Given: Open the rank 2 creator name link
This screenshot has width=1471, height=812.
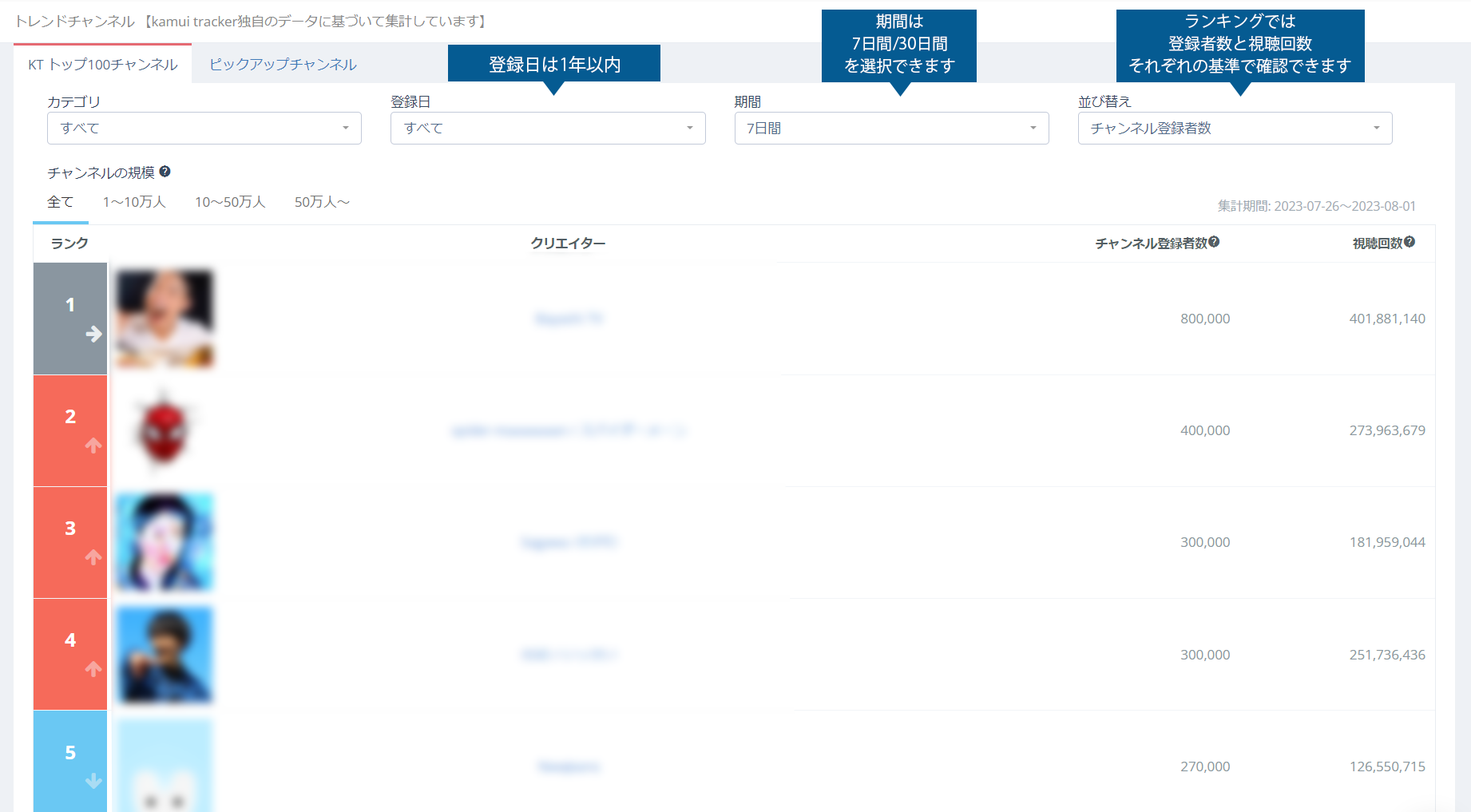Looking at the screenshot, I should pos(569,431).
